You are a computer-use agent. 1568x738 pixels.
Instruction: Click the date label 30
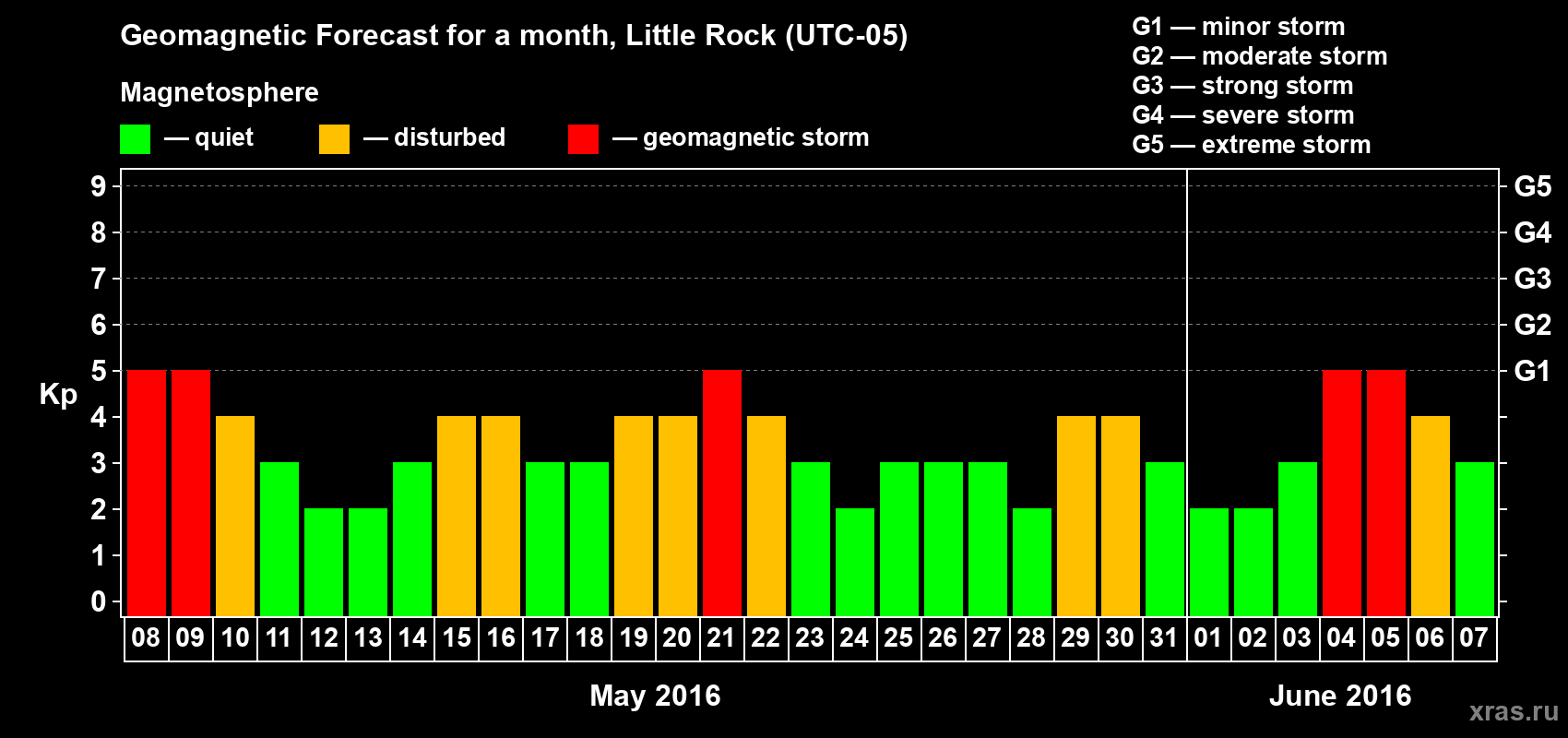(x=1120, y=638)
